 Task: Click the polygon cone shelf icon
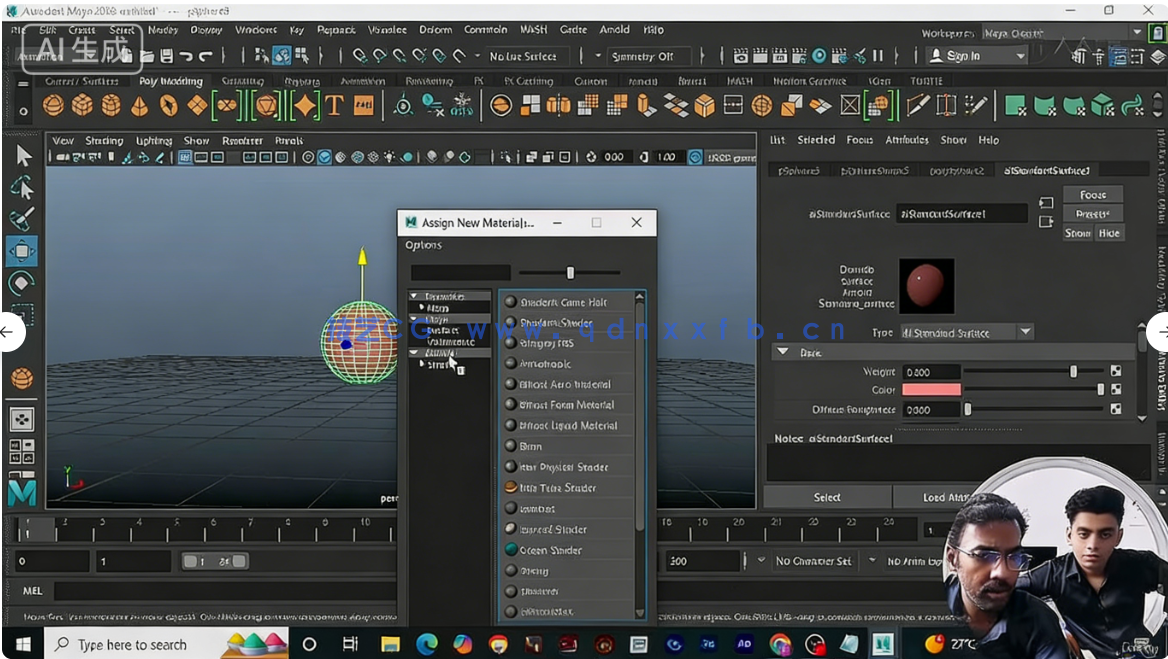[140, 105]
